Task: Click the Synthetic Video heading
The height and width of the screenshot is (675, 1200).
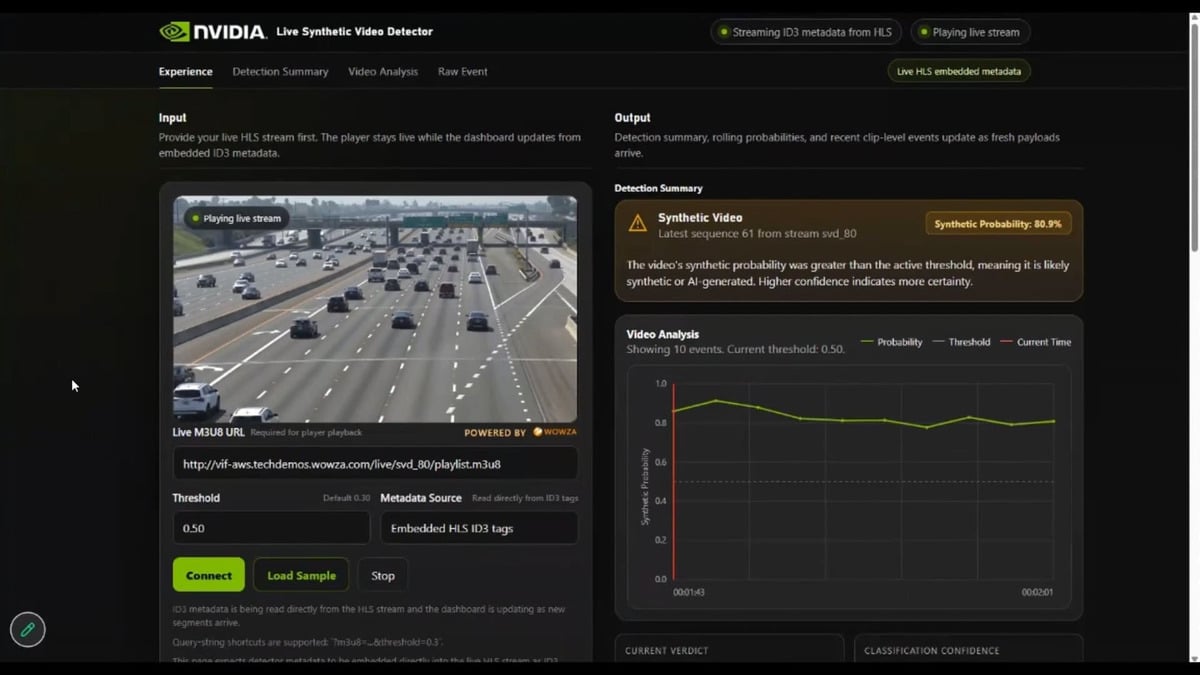Action: pos(700,217)
